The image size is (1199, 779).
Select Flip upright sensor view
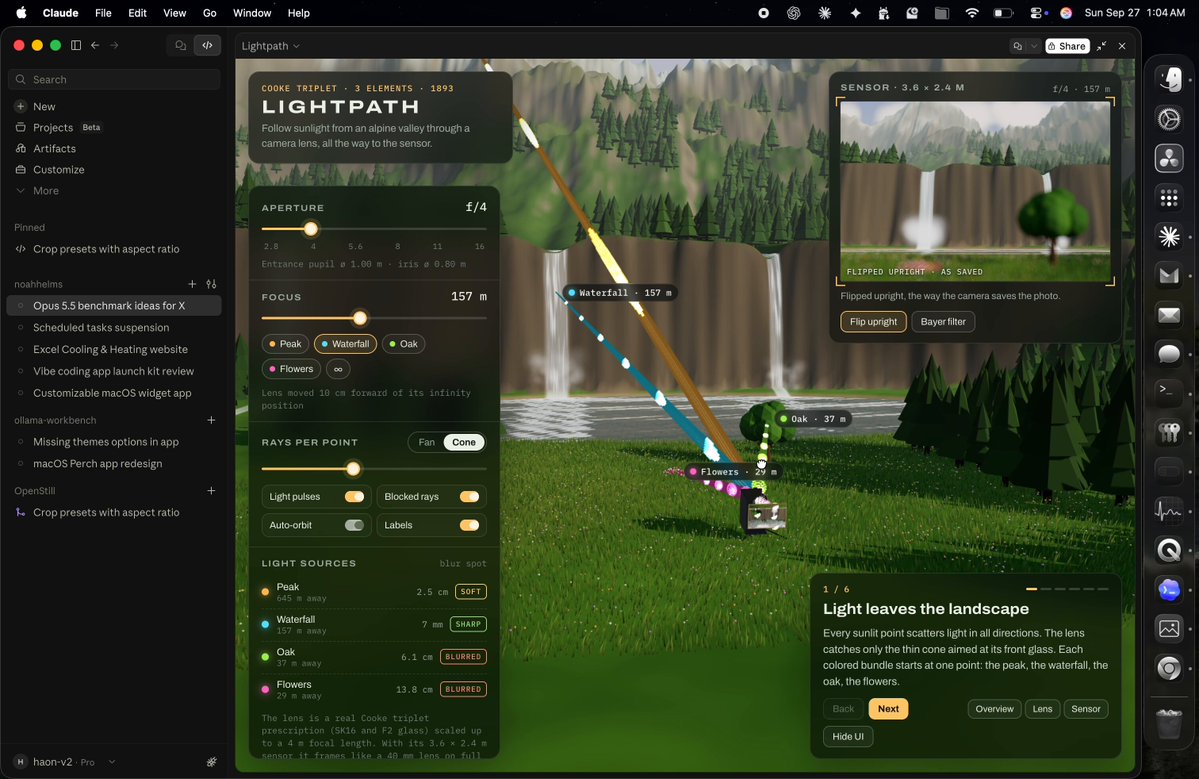point(873,322)
